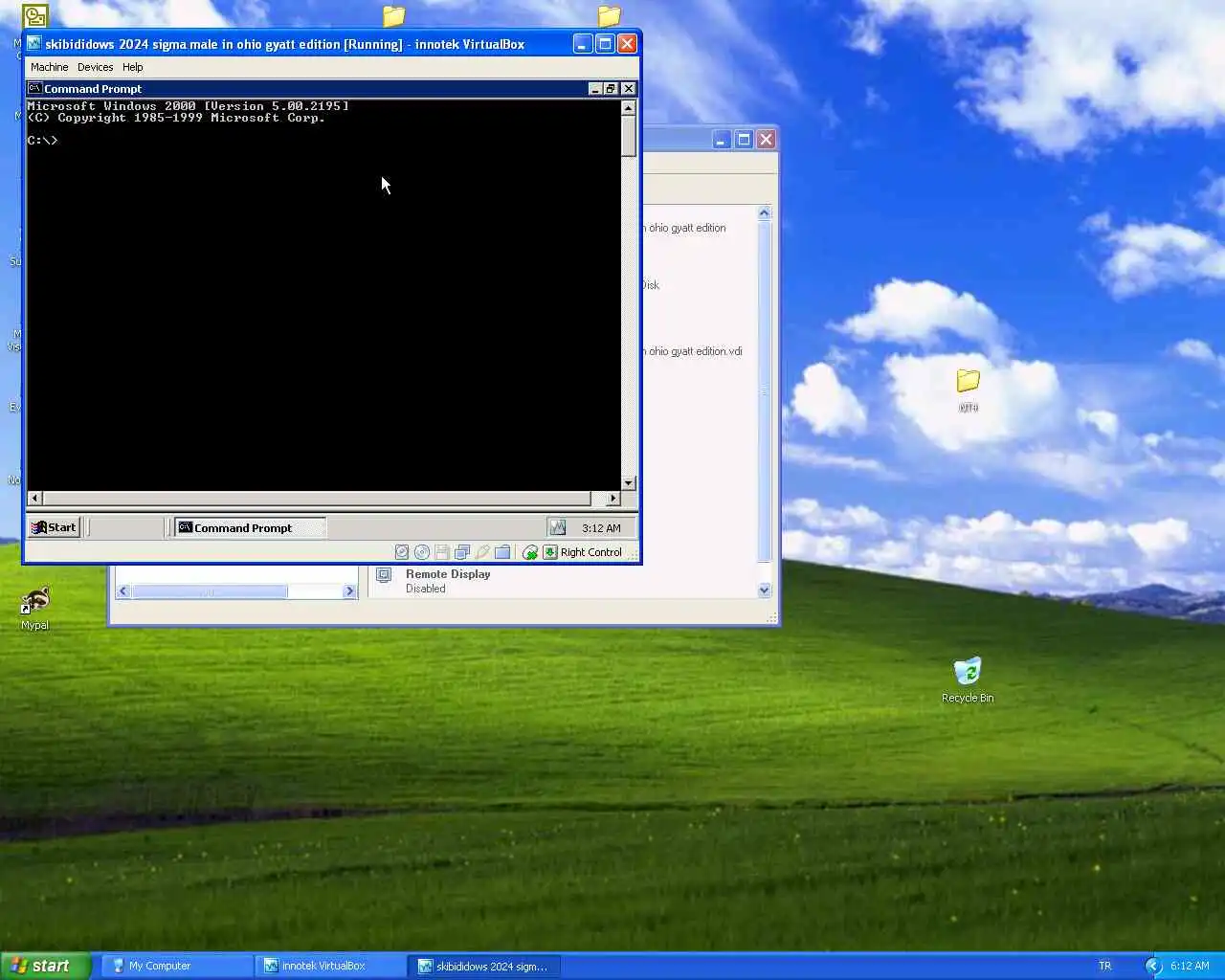The image size is (1225, 980).
Task: Open the Devices menu
Action: click(95, 67)
